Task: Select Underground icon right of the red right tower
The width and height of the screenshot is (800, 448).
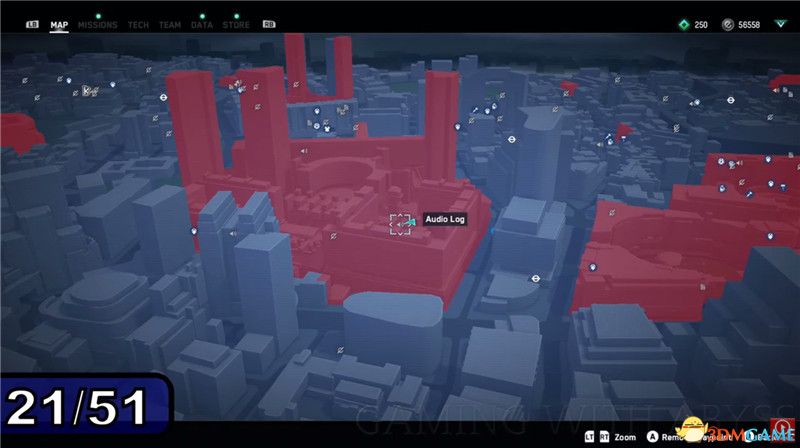Action: point(512,139)
